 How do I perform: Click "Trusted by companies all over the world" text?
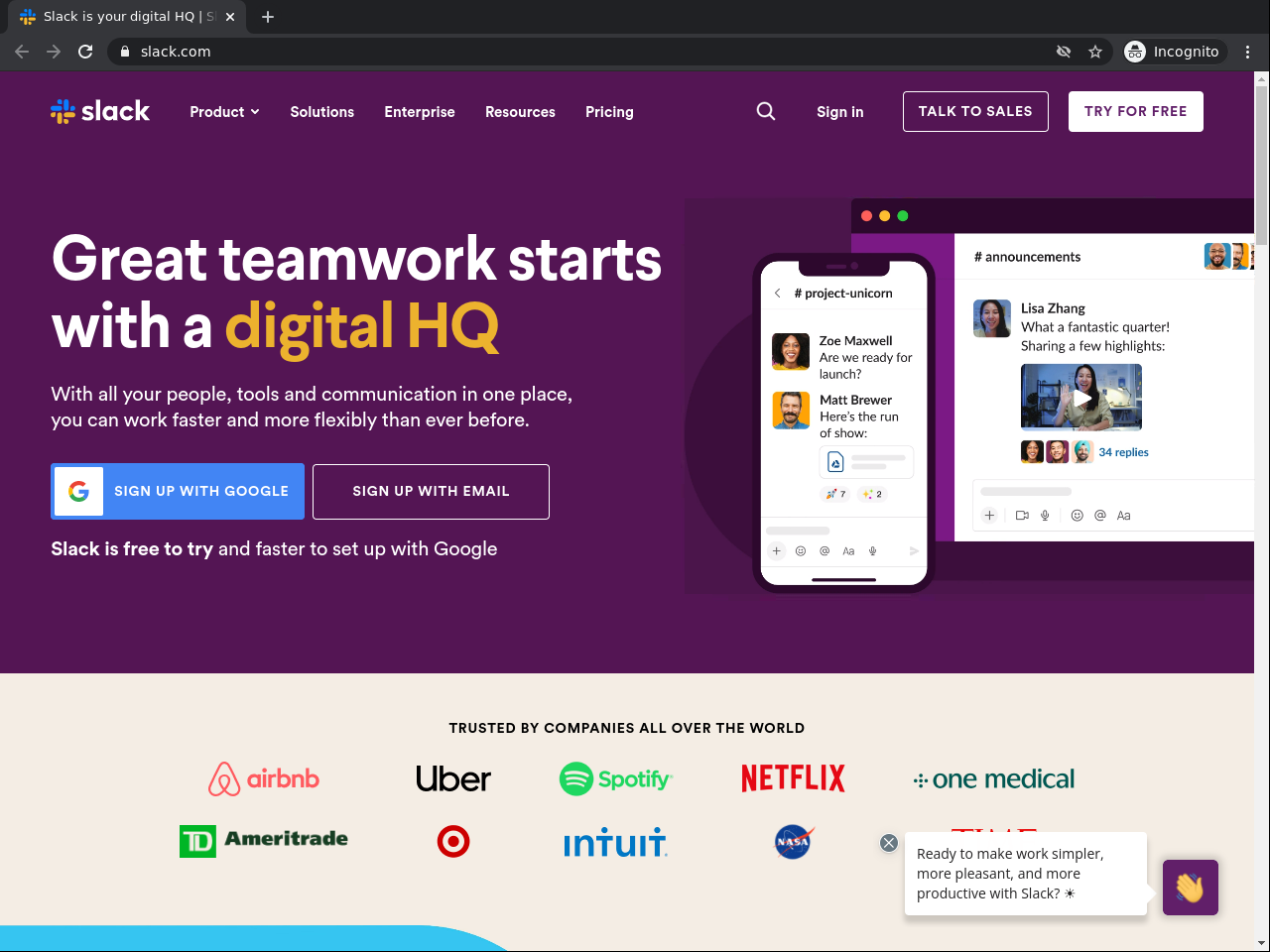coord(627,728)
